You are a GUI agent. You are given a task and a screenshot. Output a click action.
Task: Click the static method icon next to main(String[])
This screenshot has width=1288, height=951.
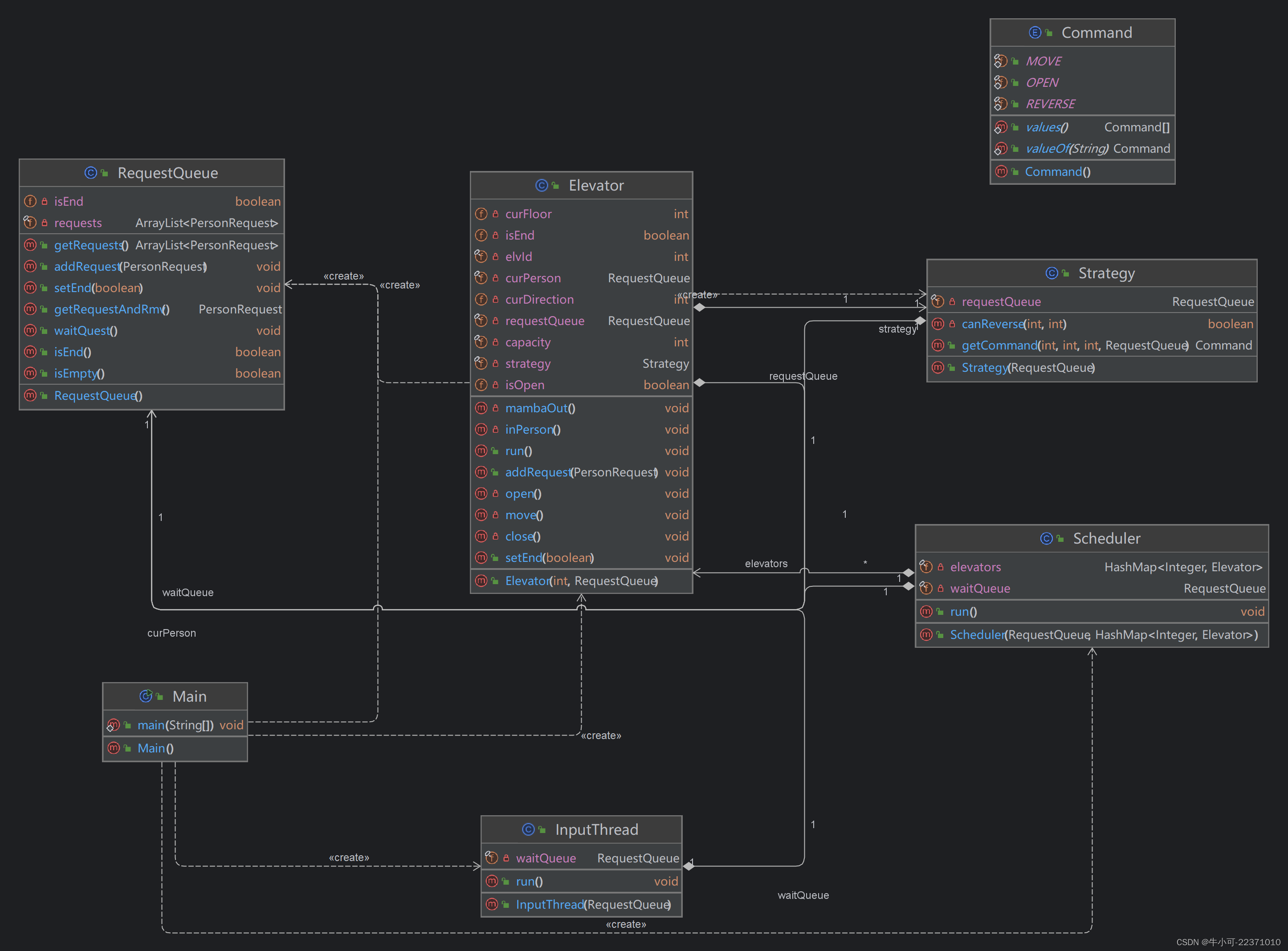pyautogui.click(x=113, y=725)
